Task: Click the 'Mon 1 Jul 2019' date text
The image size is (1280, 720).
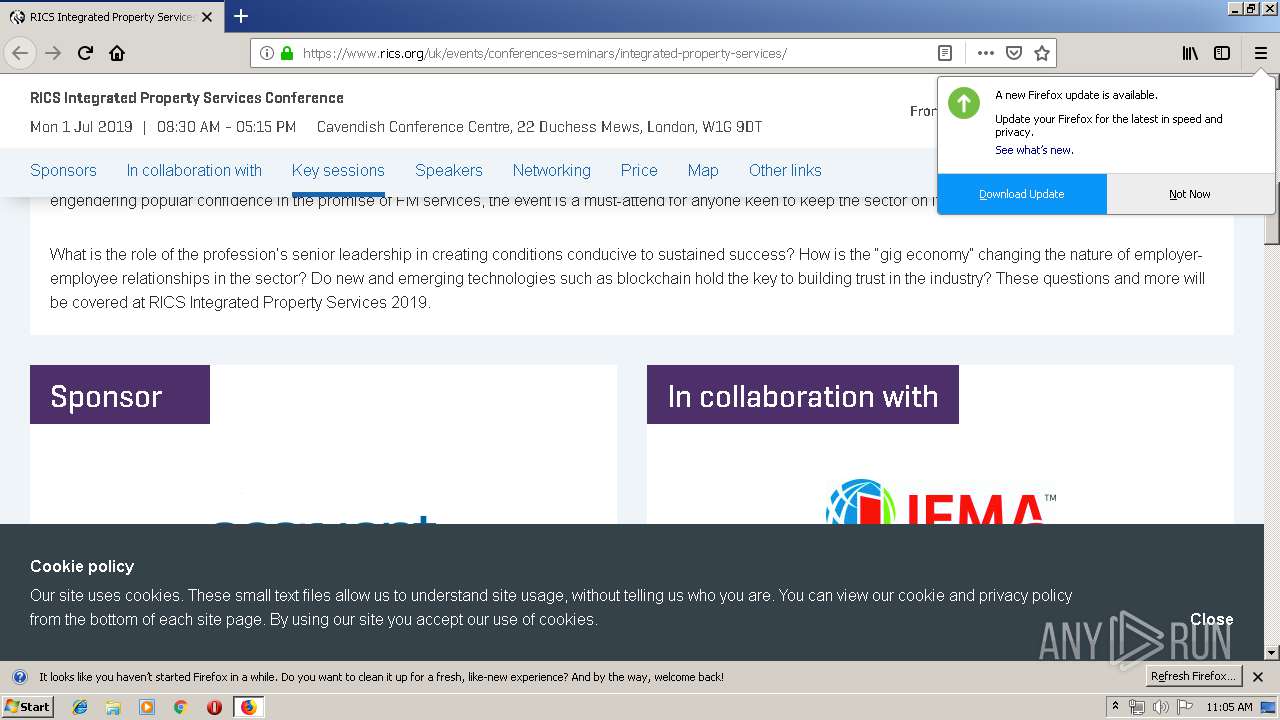Action: 81,127
